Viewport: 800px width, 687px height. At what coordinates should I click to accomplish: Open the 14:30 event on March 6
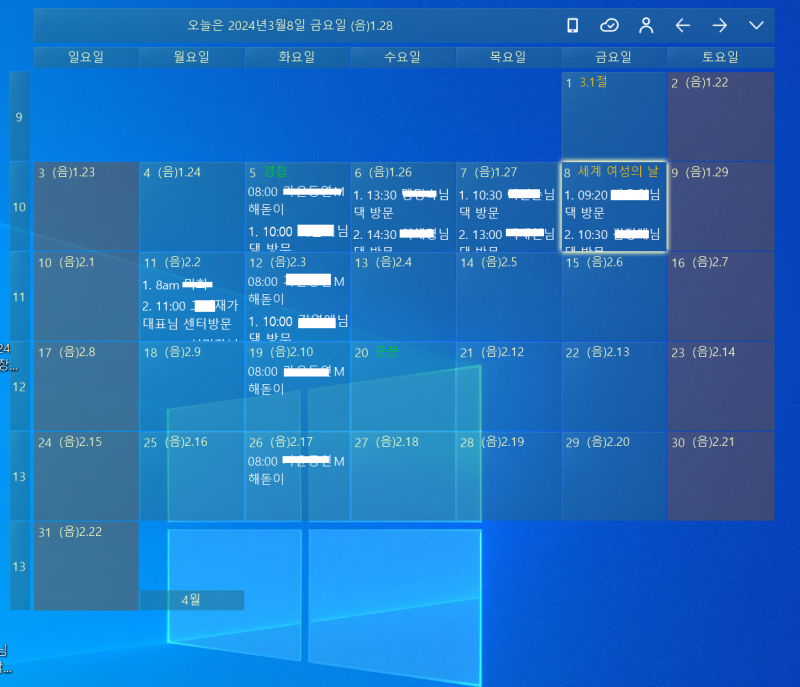coord(402,240)
